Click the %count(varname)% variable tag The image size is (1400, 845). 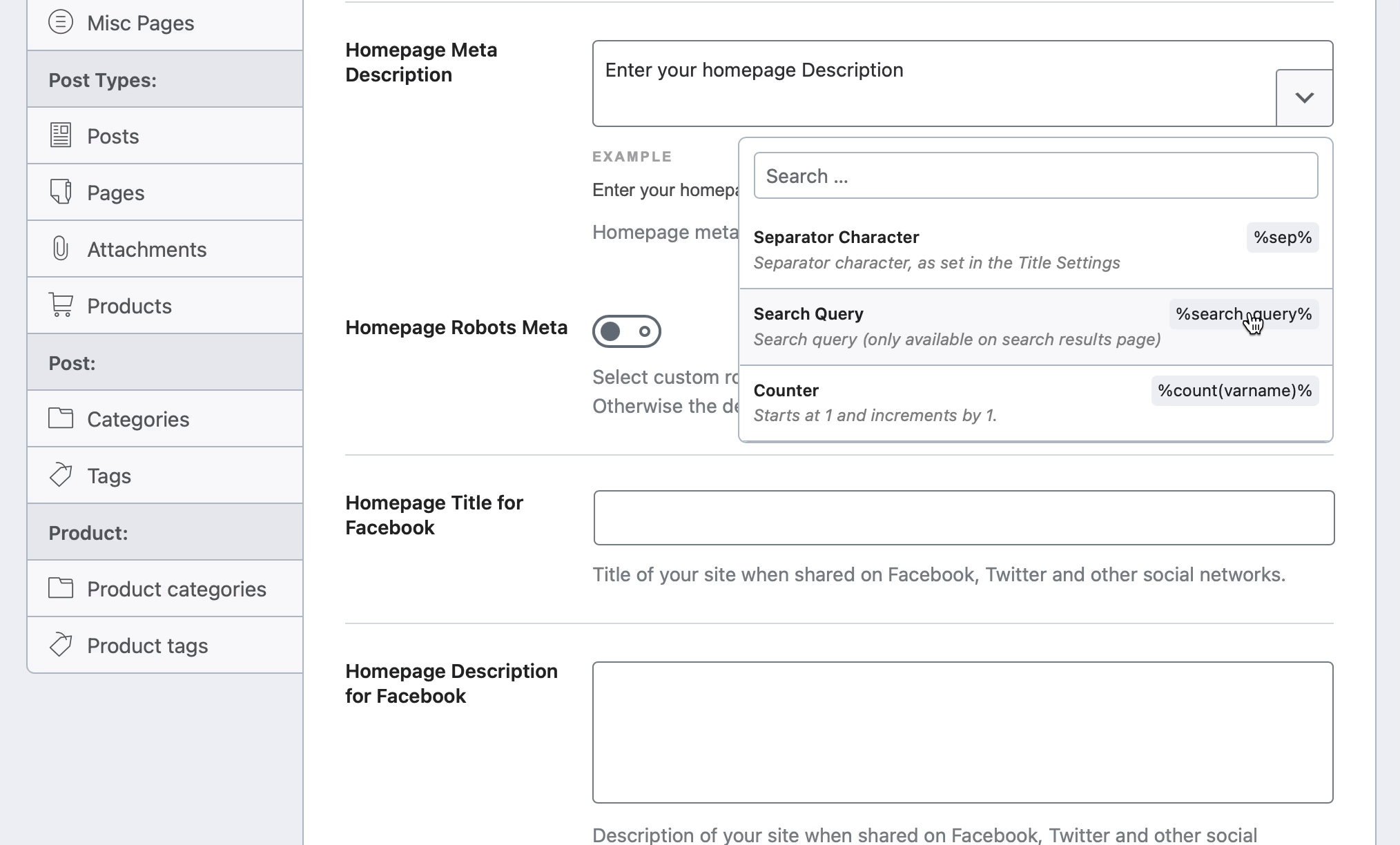(x=1235, y=391)
